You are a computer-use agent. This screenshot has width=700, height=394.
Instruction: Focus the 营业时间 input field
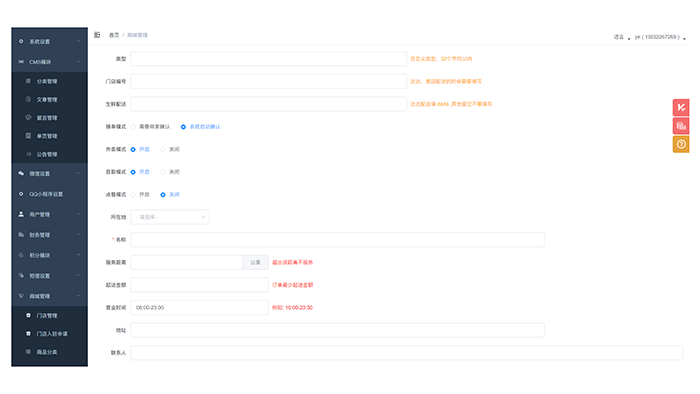[200, 307]
